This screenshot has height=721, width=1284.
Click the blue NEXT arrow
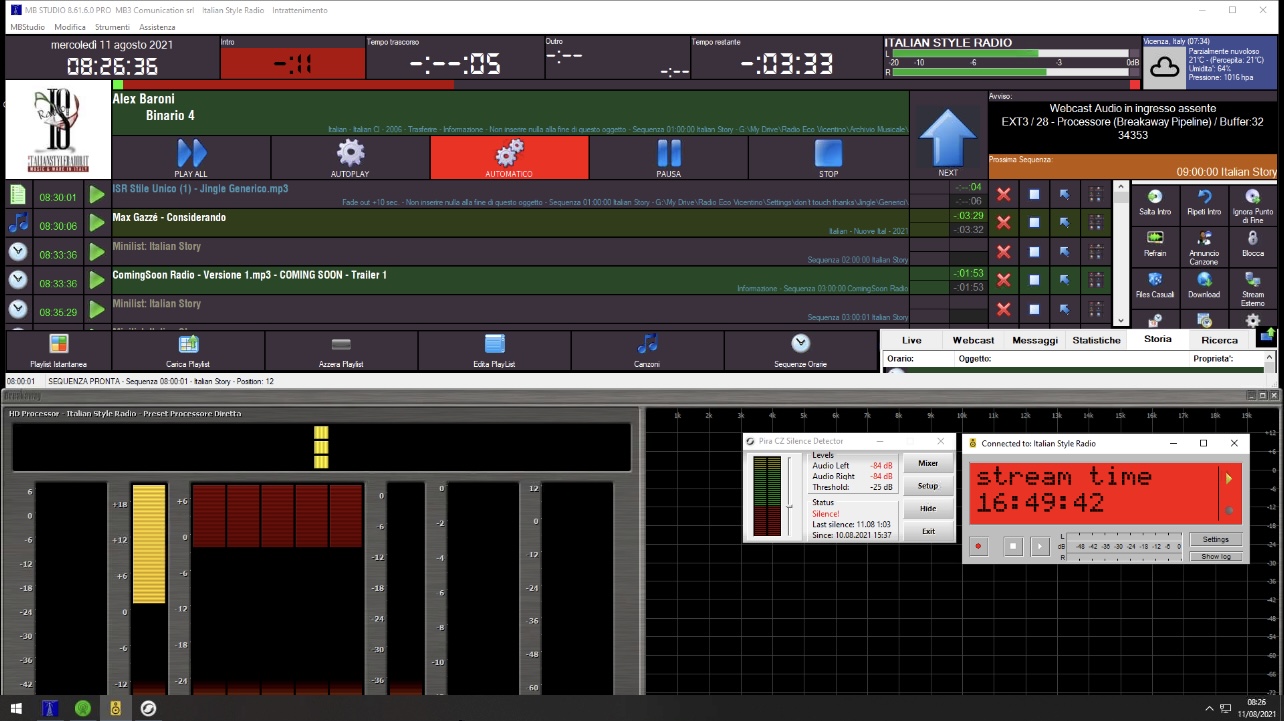pos(948,143)
